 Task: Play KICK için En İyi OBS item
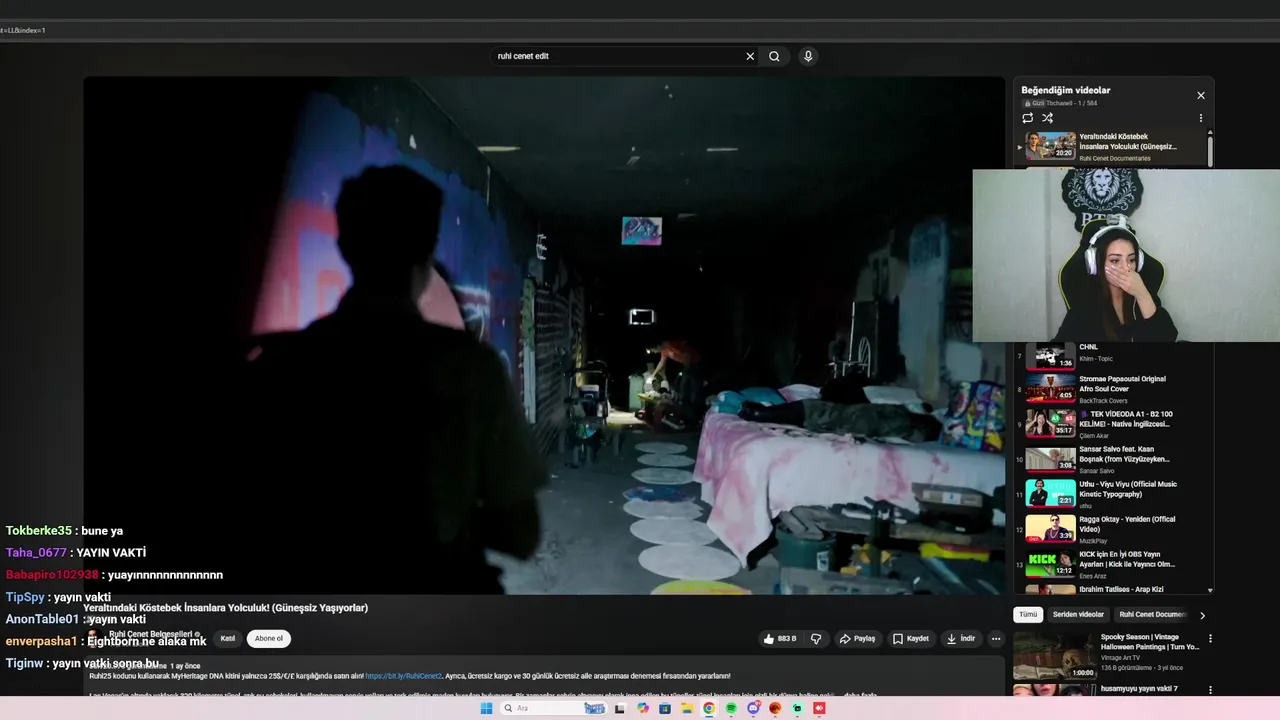click(x=1112, y=564)
